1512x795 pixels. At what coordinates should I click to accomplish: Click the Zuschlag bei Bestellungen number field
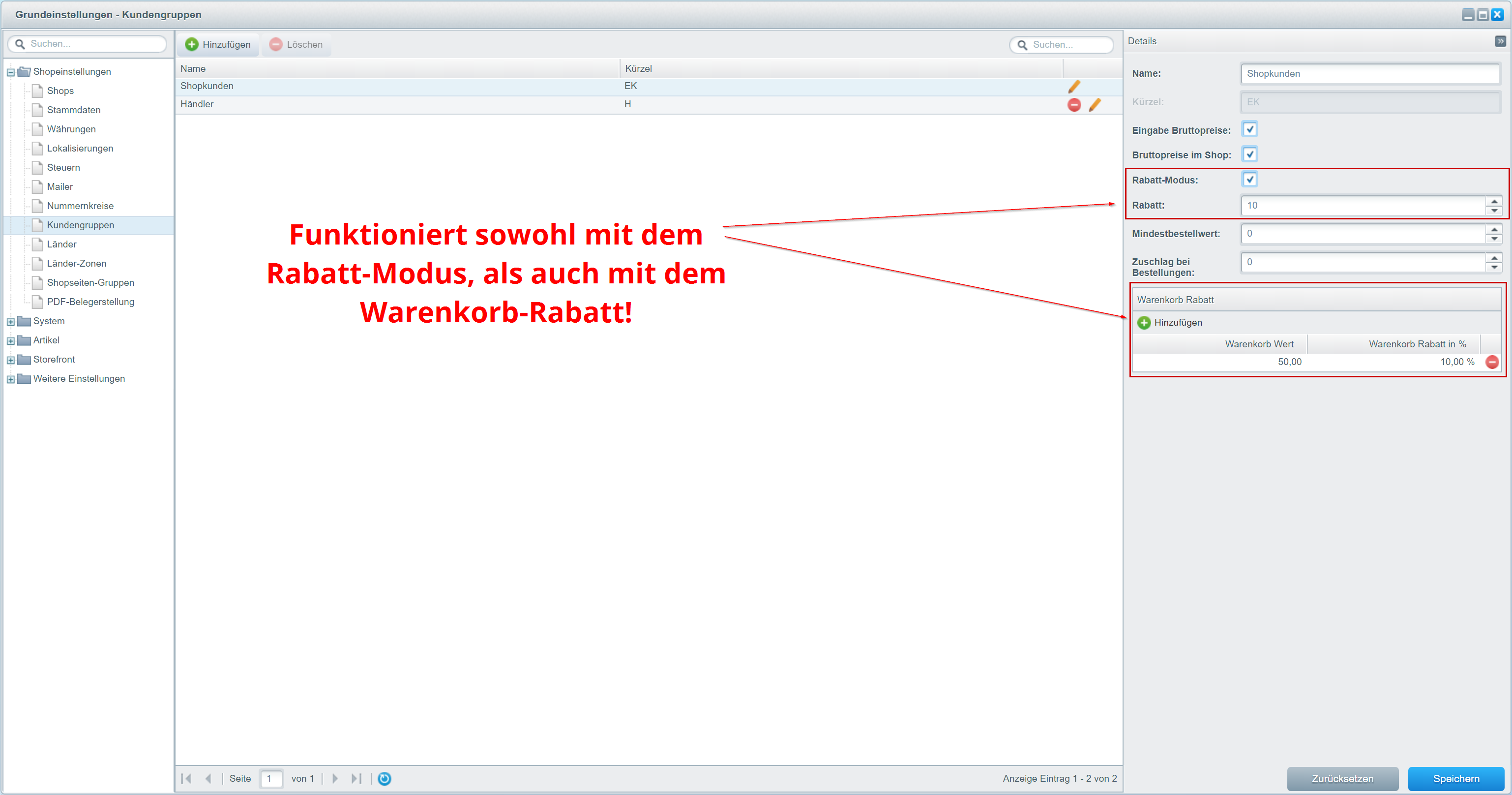point(1363,262)
